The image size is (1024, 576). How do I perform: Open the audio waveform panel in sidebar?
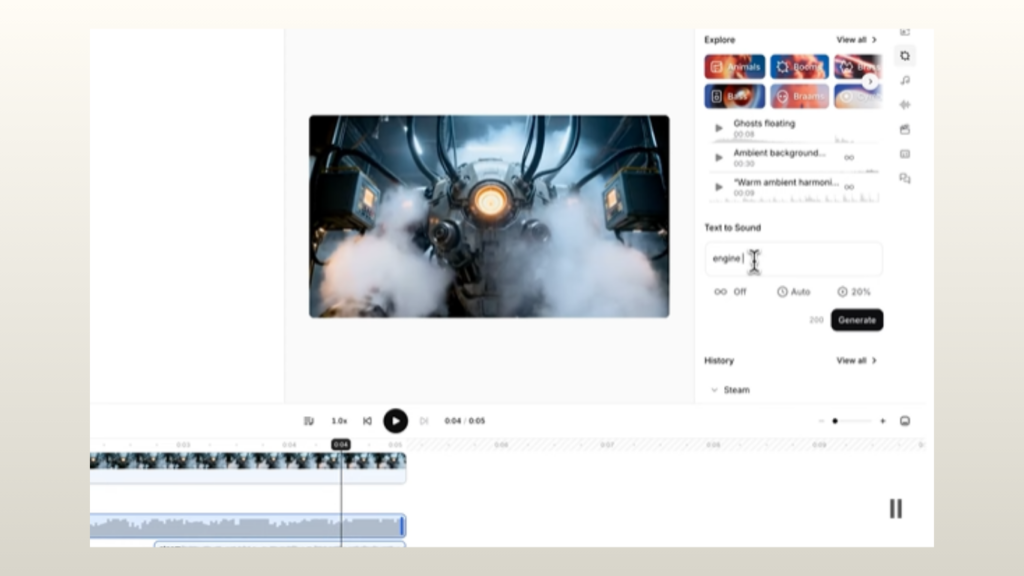coord(904,104)
